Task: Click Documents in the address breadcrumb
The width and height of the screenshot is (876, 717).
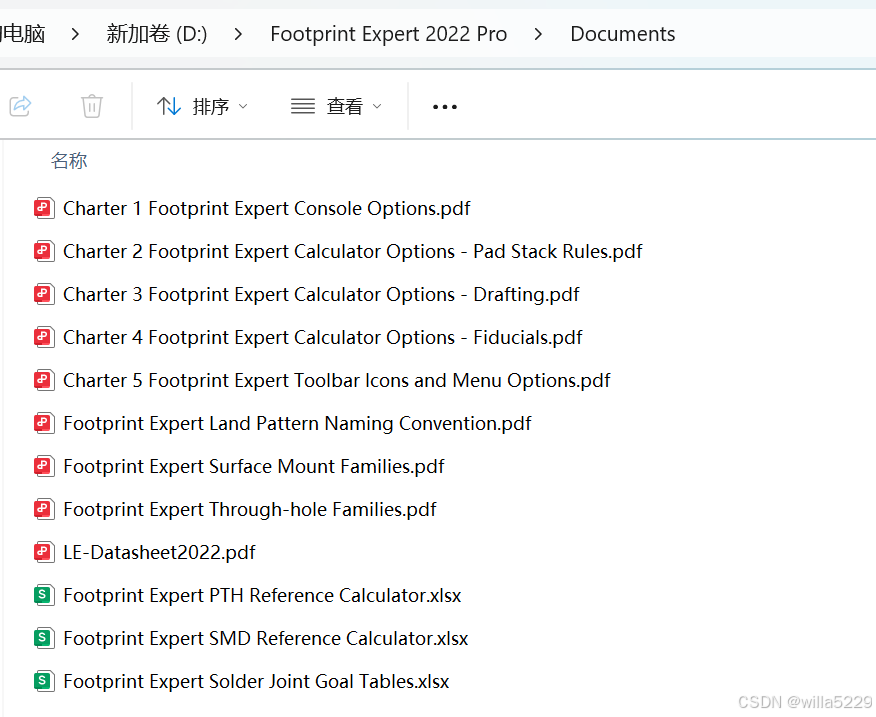Action: (622, 34)
